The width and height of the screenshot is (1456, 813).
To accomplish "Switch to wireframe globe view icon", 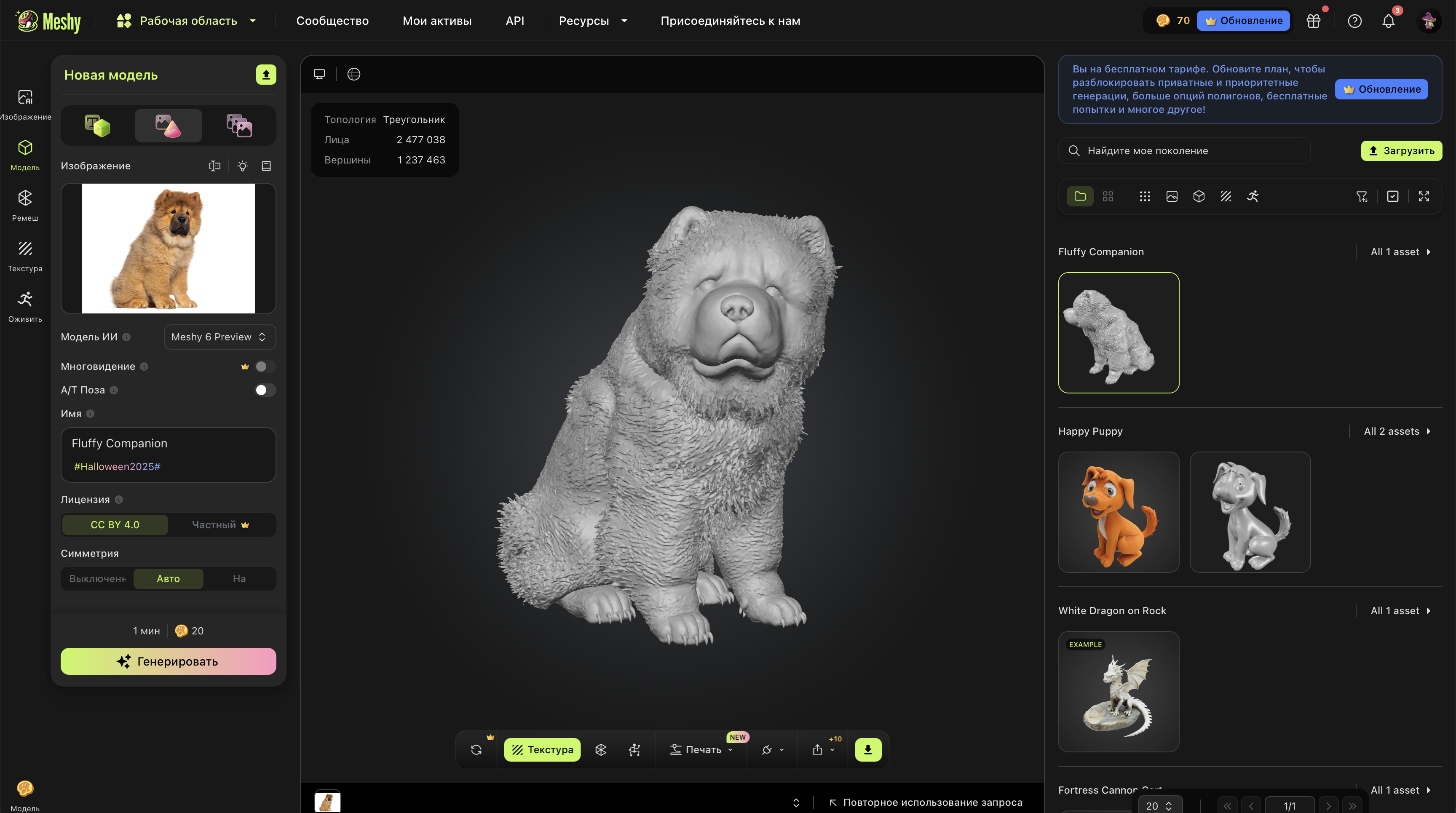I will [x=354, y=74].
